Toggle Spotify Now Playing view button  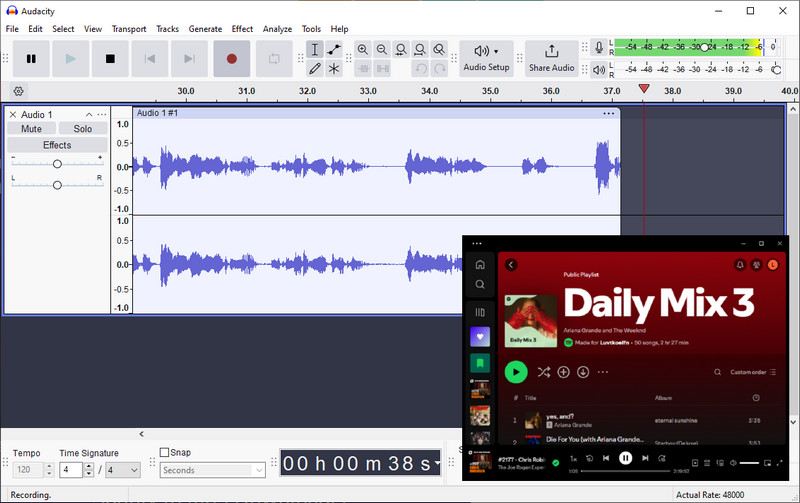coord(695,463)
